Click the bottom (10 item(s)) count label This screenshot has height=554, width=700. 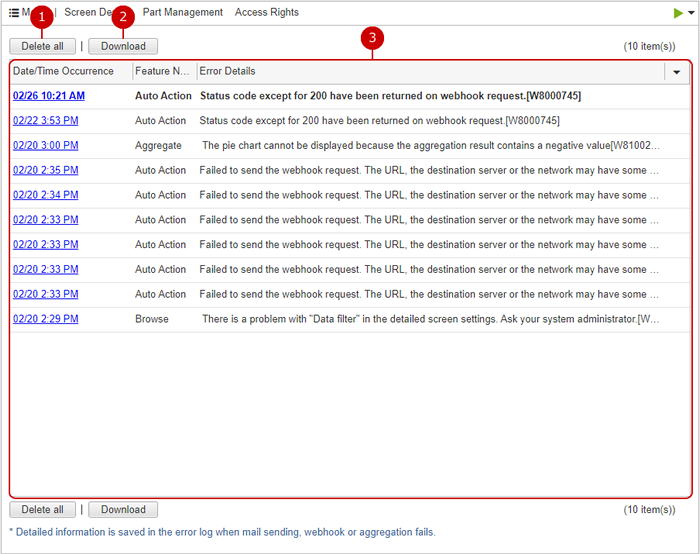click(650, 509)
